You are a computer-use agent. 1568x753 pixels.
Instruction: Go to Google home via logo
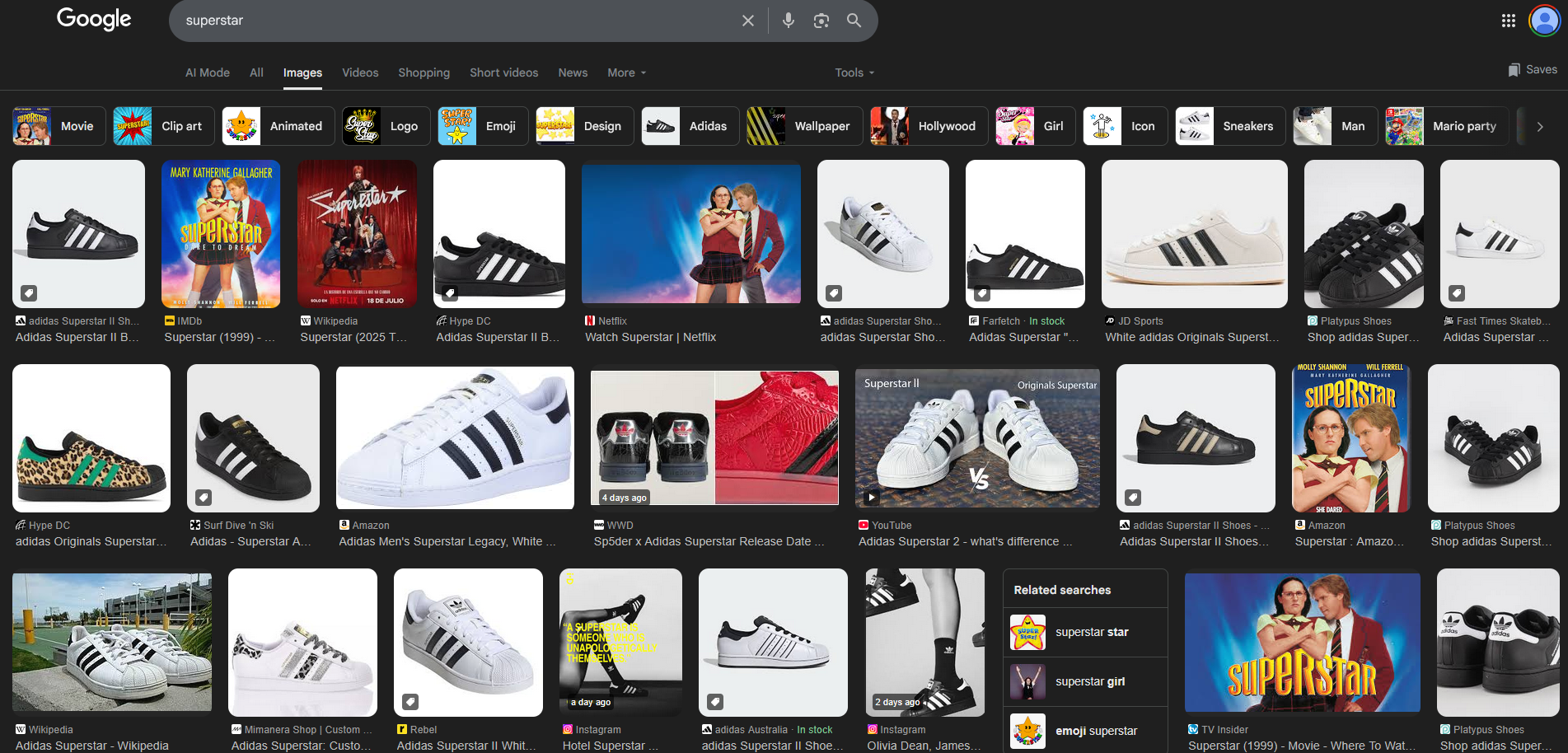[94, 19]
